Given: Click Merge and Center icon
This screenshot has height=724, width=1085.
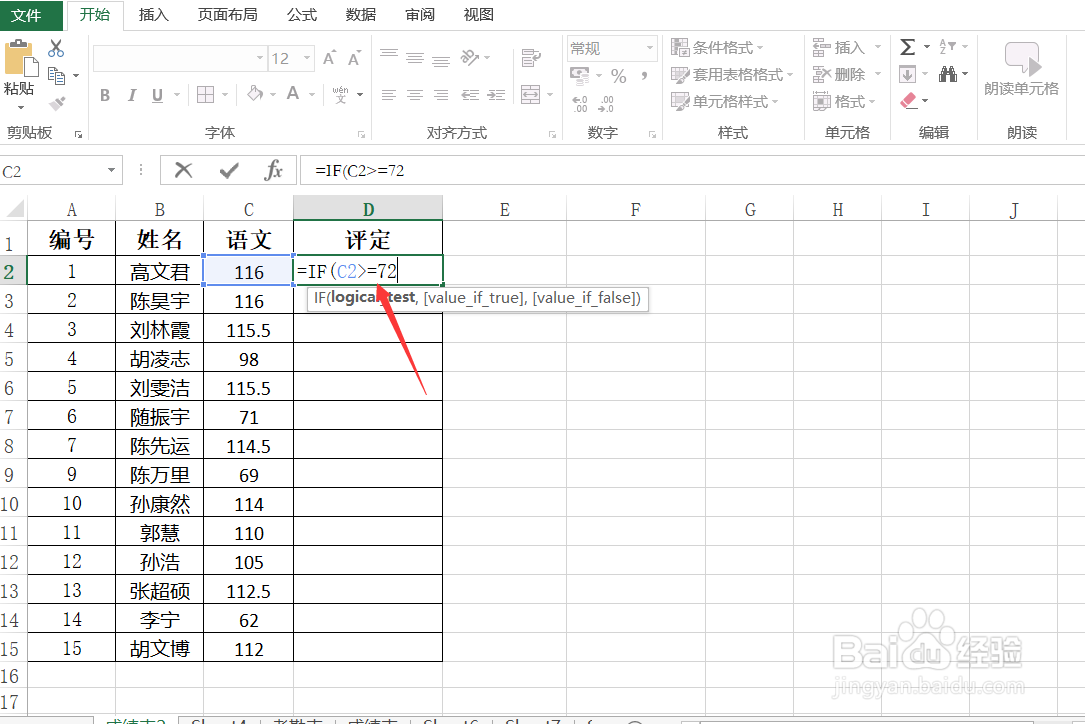Looking at the screenshot, I should tap(531, 94).
